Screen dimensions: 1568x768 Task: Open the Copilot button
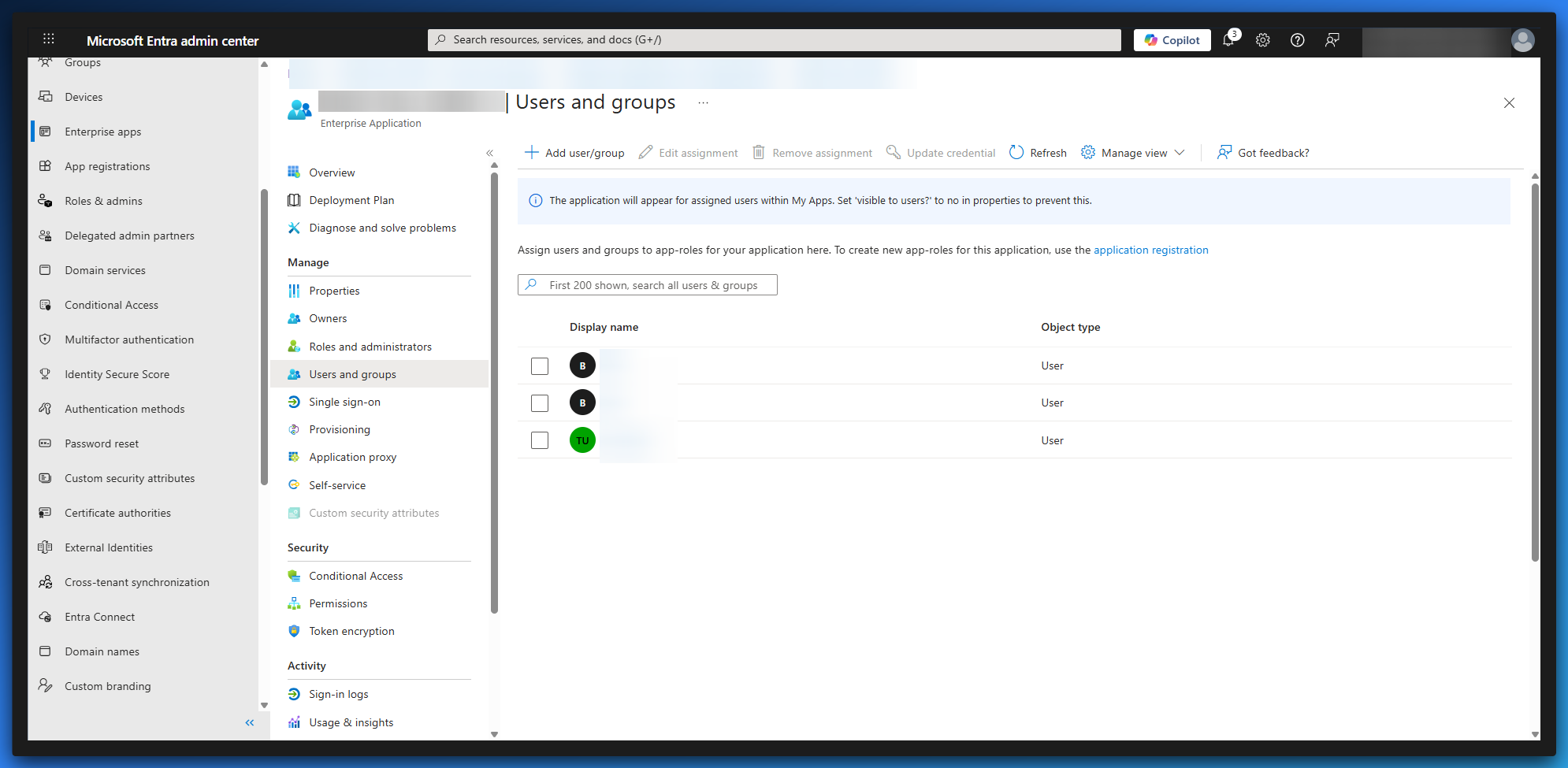tap(1172, 40)
